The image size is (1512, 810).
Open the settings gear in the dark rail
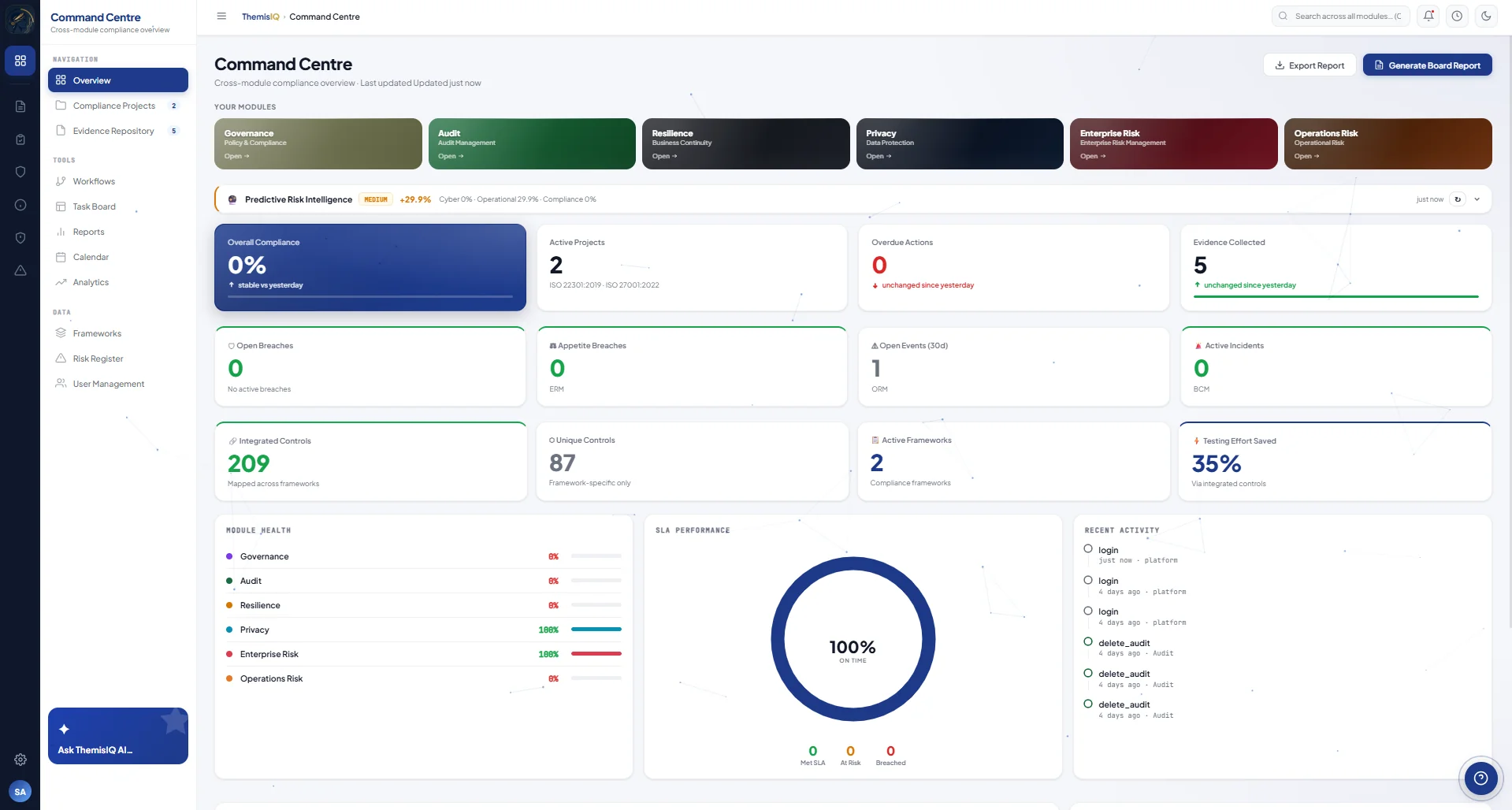click(x=20, y=760)
